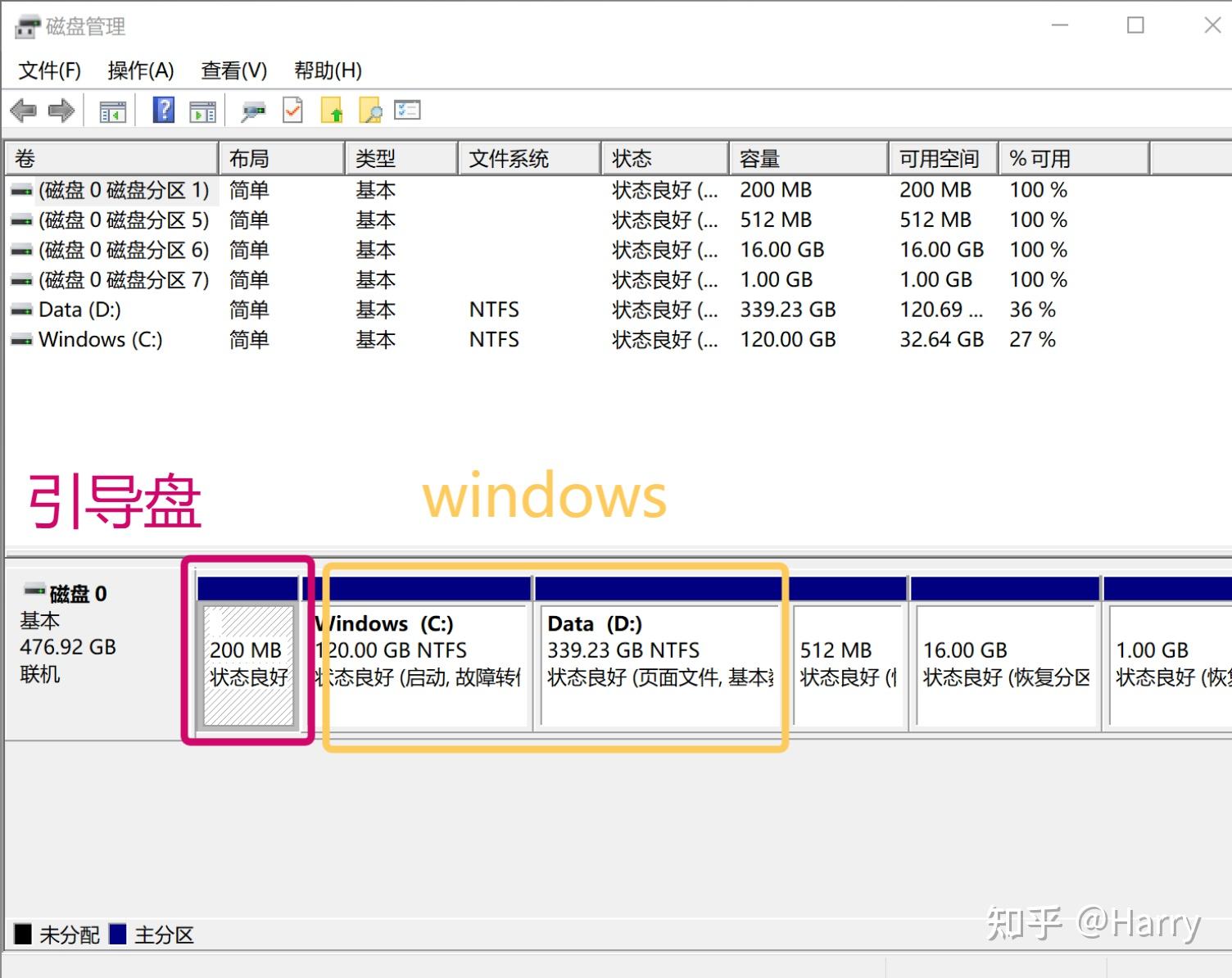
Task: Sort by the 文件系统 column header
Action: pos(529,158)
